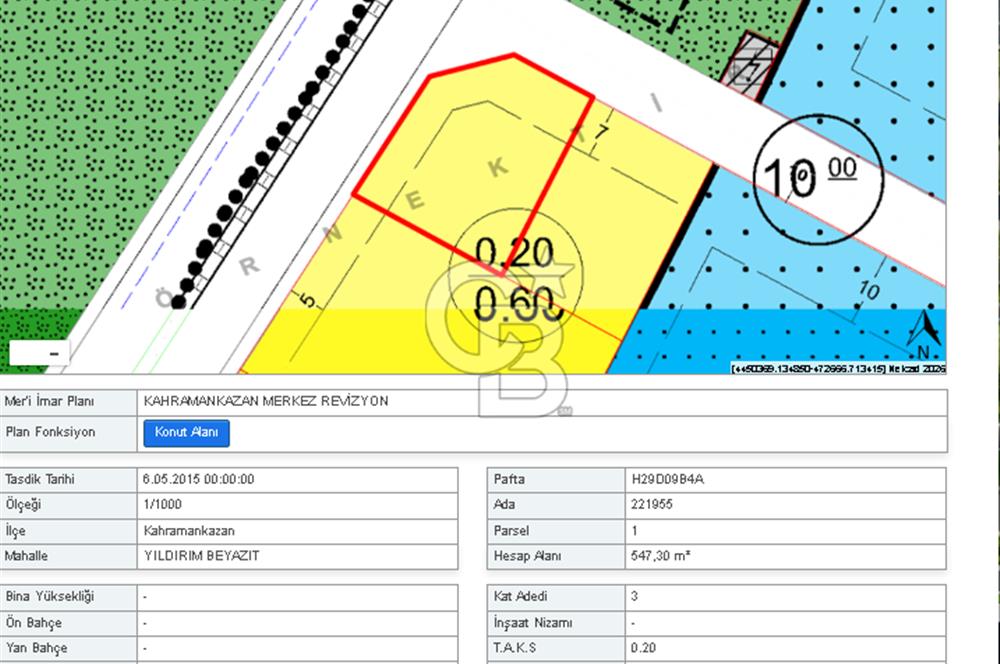Click the coordinate readout text on map

click(x=838, y=368)
